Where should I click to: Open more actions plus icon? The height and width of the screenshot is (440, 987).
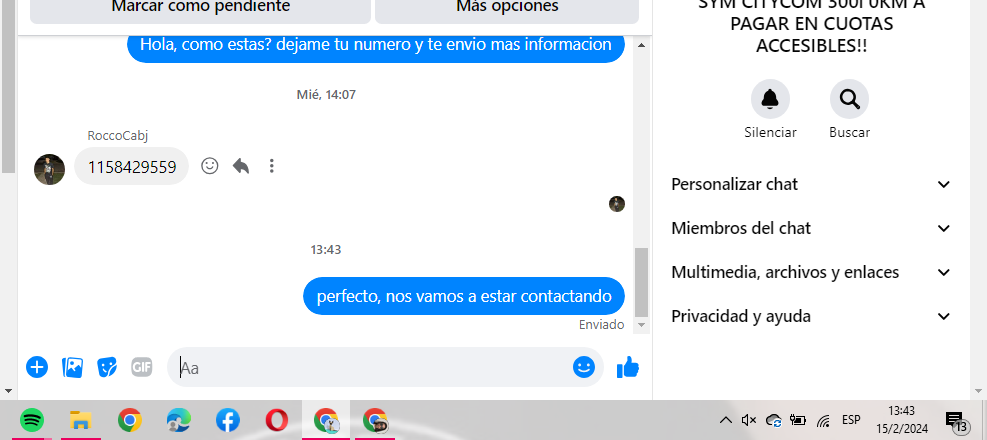[x=37, y=367]
